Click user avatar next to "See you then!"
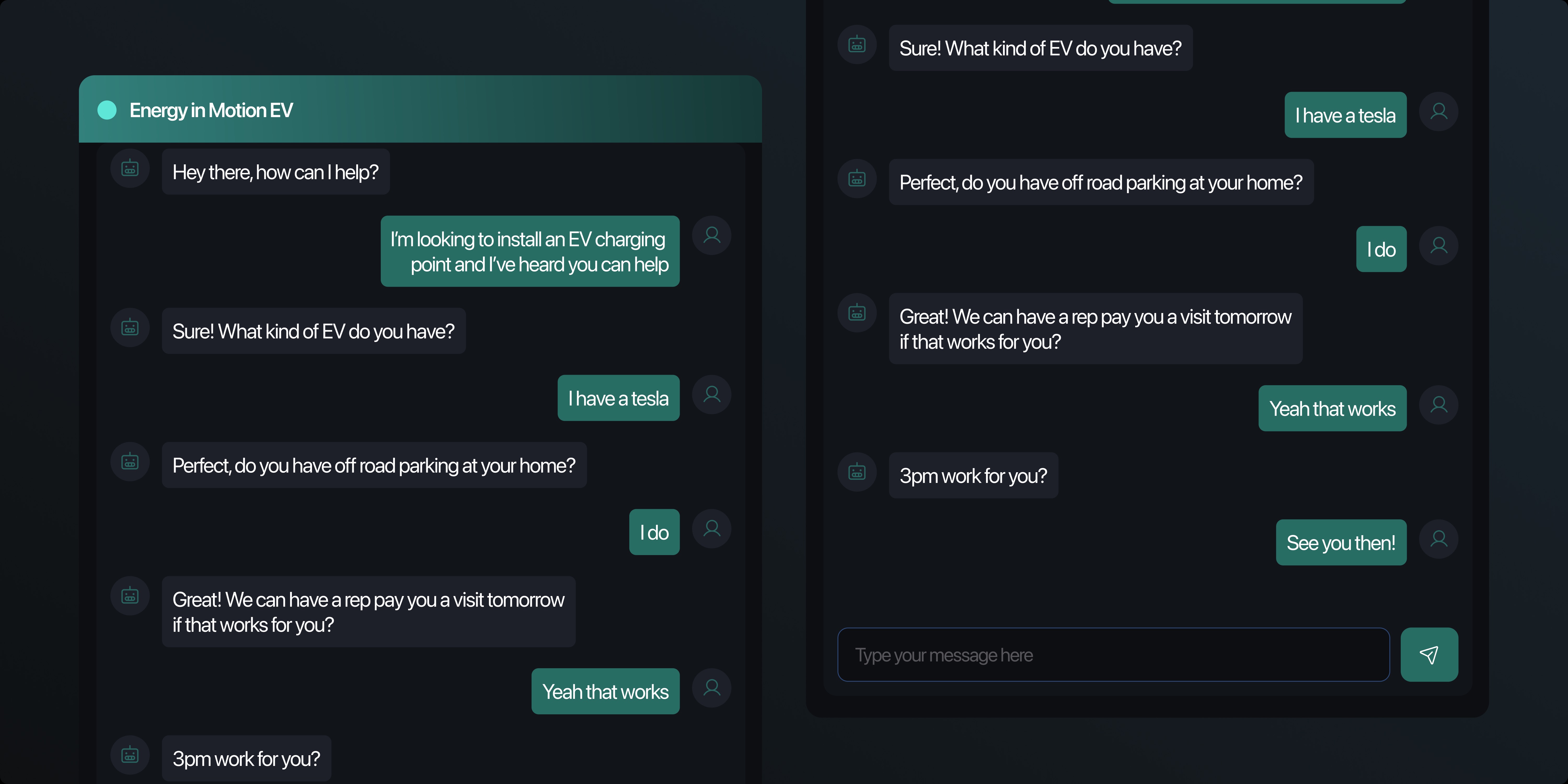The width and height of the screenshot is (1568, 784). (1438, 539)
